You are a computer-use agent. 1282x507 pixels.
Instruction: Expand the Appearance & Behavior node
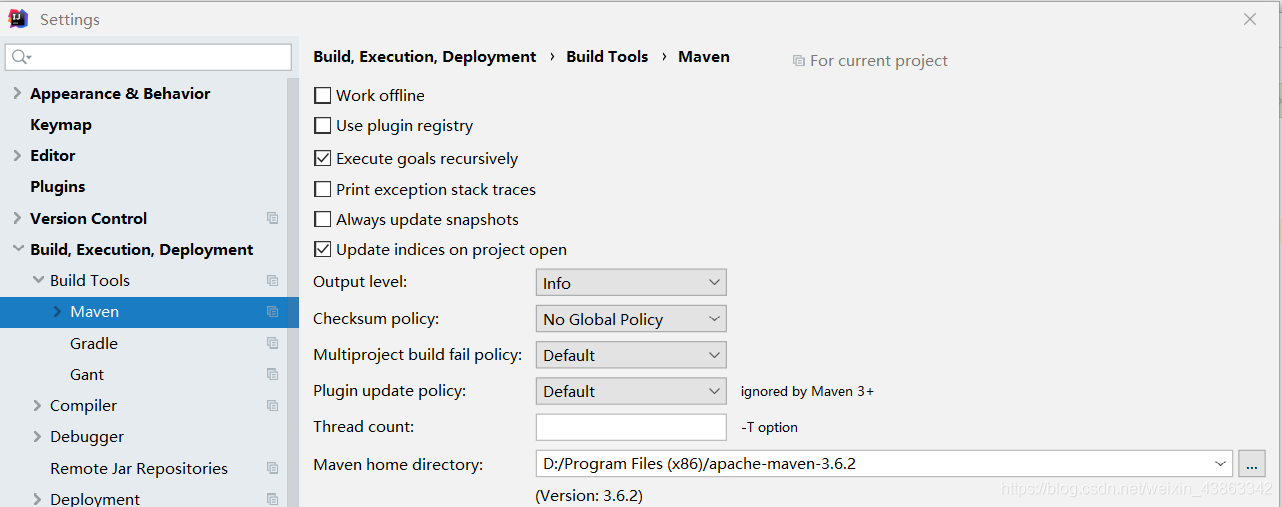tap(17, 93)
